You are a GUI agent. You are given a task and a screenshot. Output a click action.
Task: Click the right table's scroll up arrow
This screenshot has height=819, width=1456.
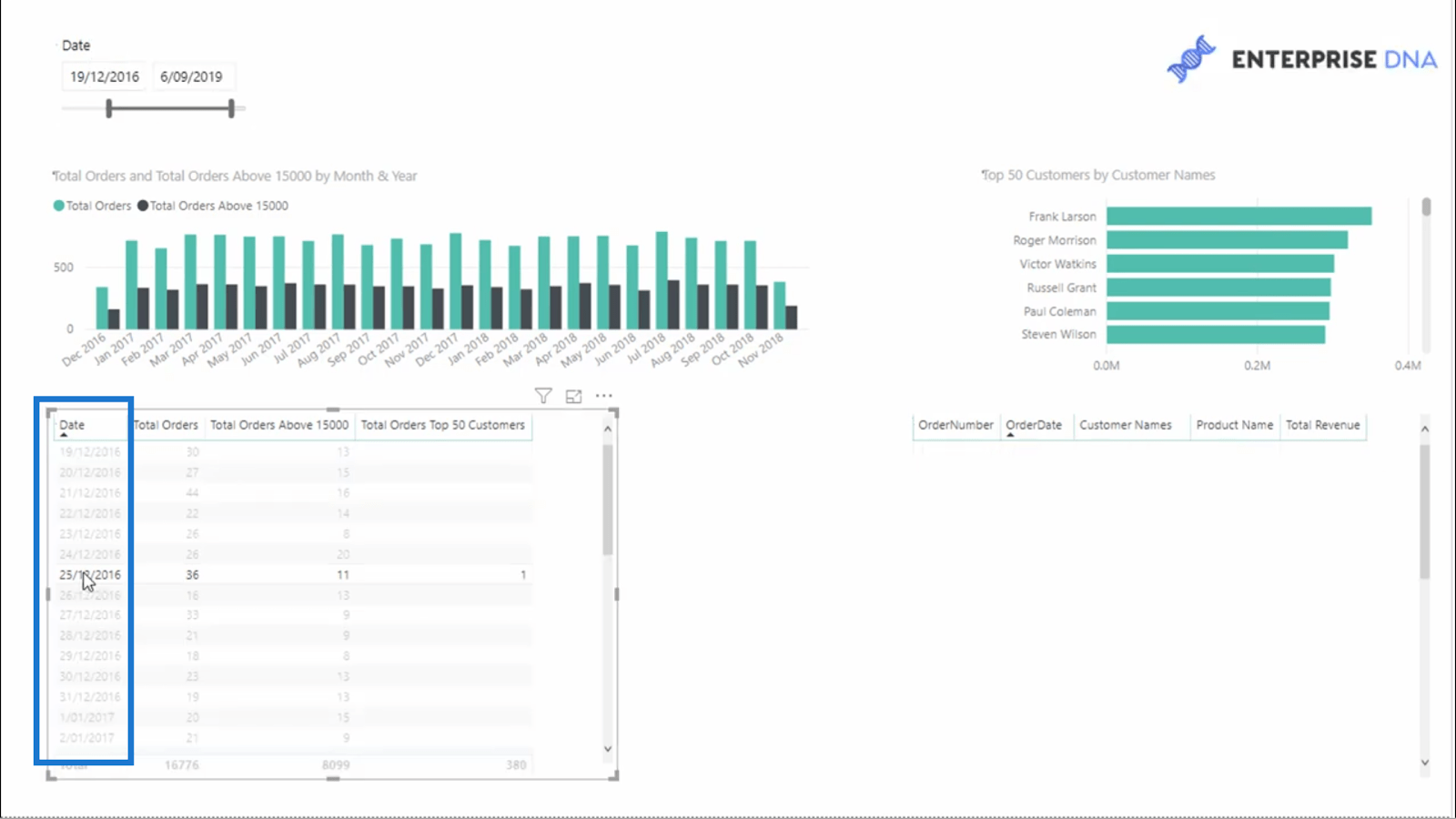1425,429
